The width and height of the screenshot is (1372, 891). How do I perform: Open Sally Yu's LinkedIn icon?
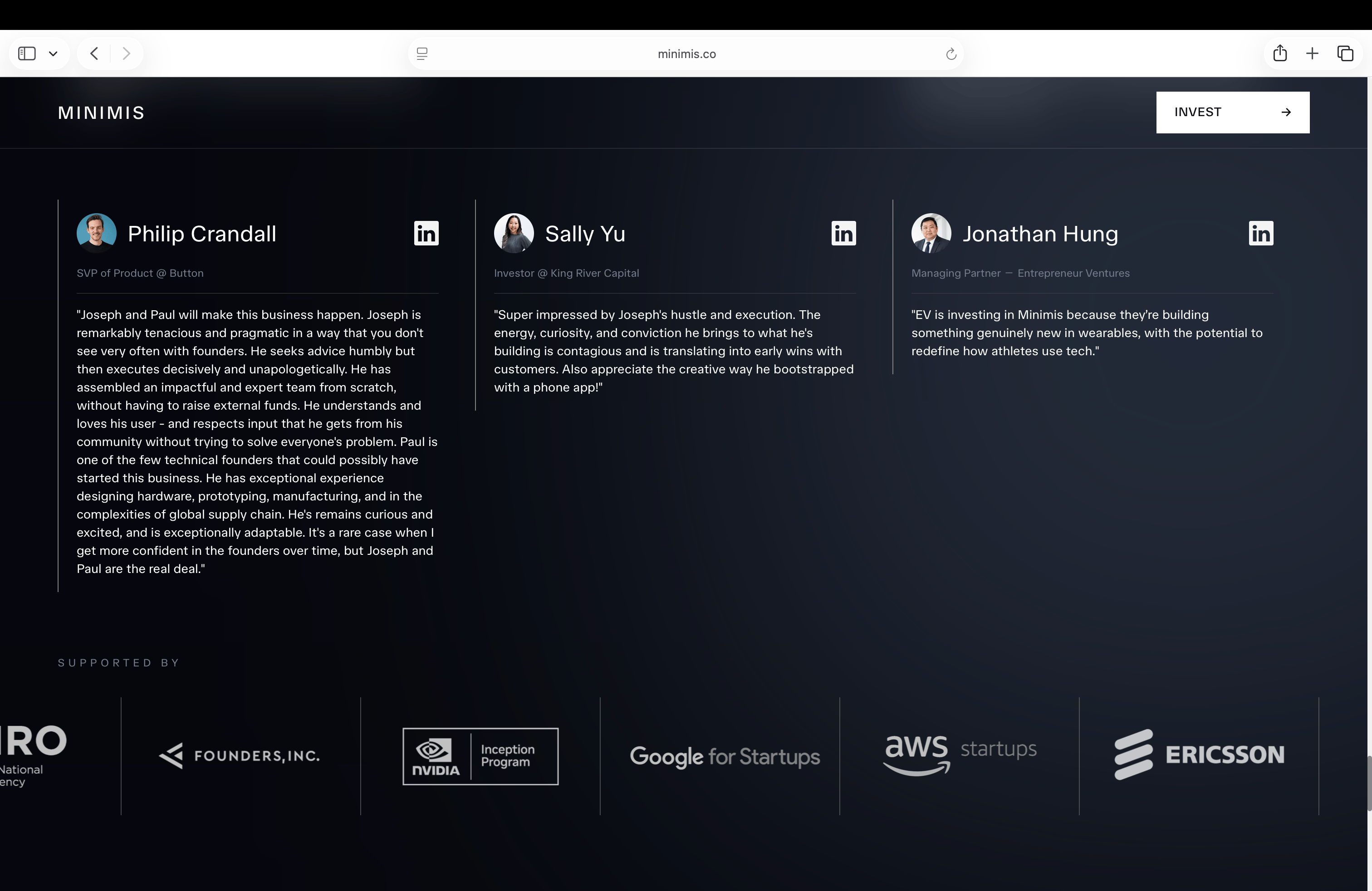click(x=843, y=234)
